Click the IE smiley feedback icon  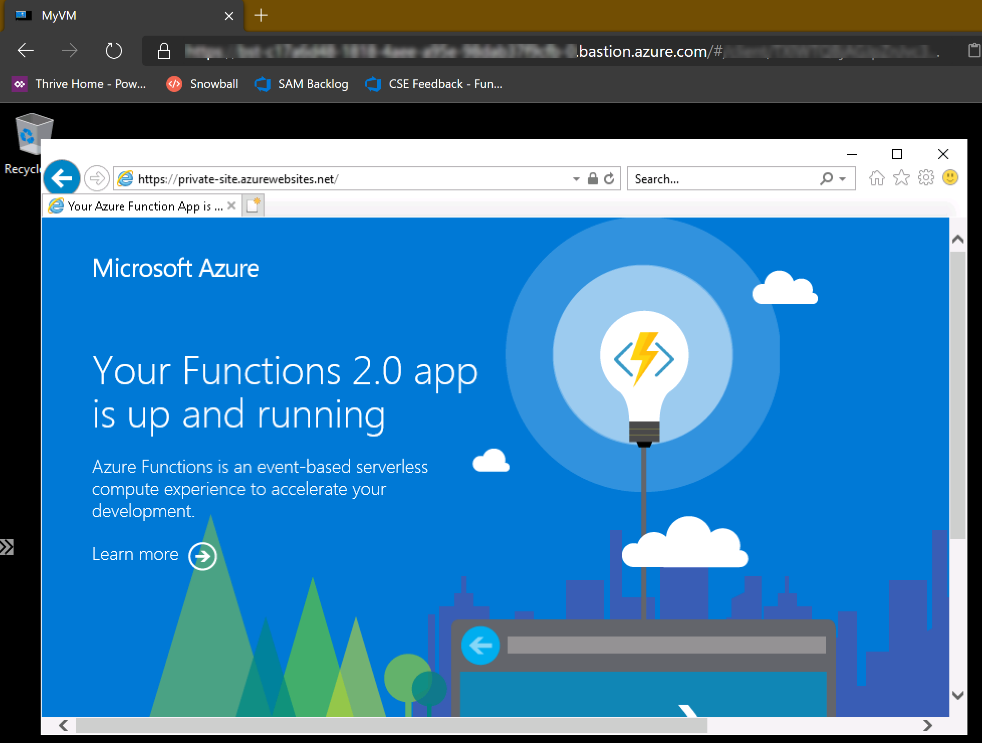[950, 178]
